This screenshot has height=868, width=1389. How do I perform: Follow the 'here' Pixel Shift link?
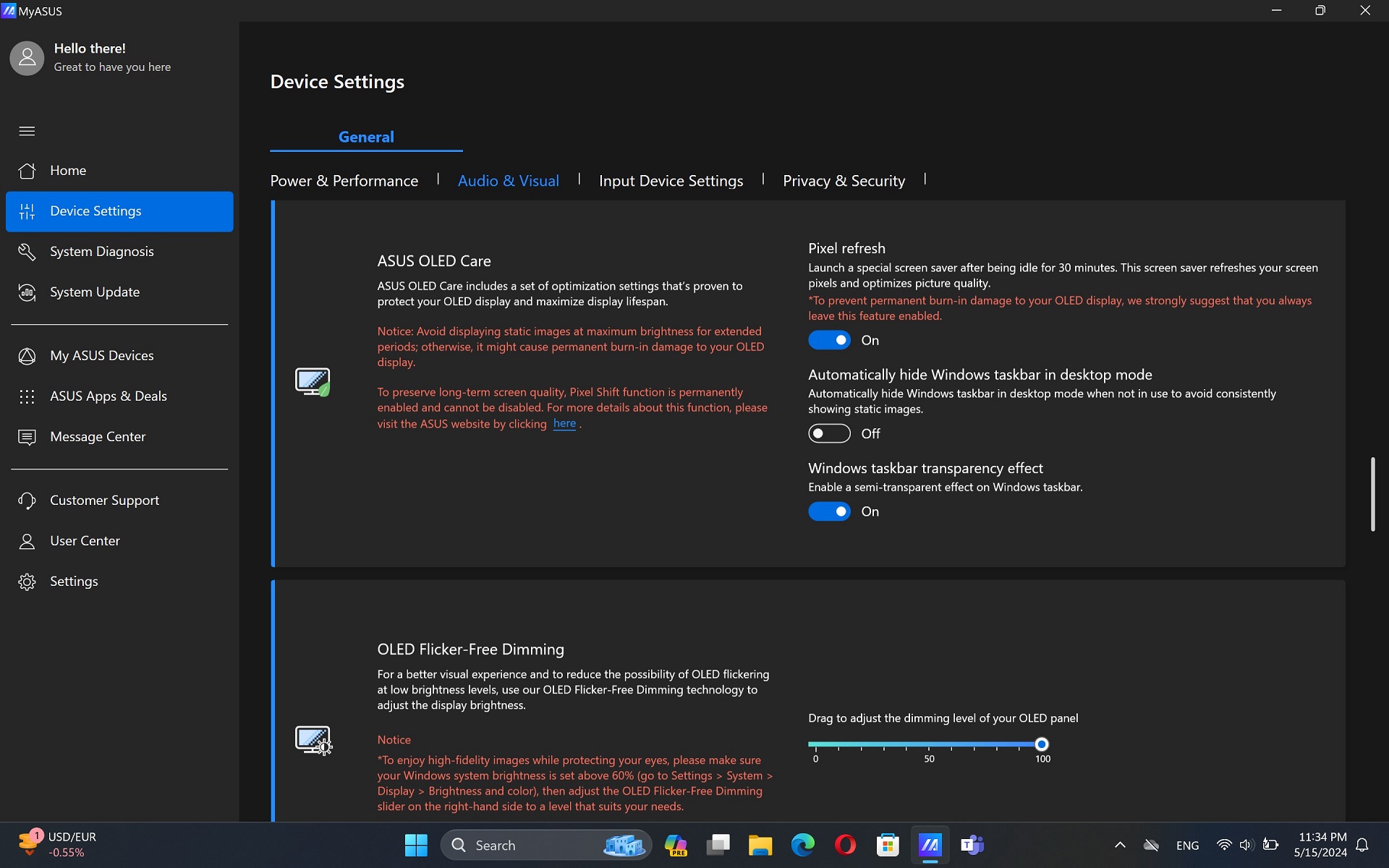point(564,424)
